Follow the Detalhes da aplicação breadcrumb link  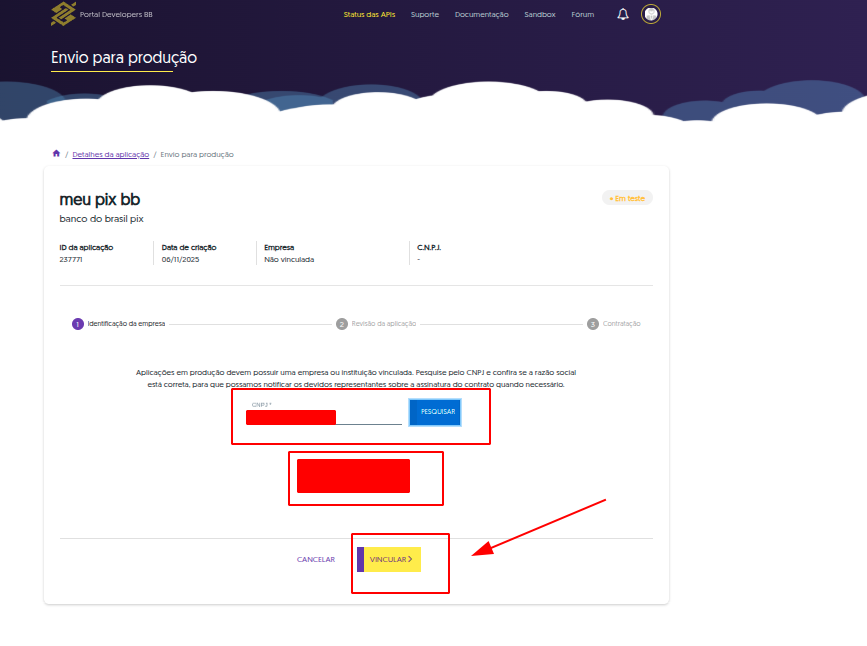110,155
